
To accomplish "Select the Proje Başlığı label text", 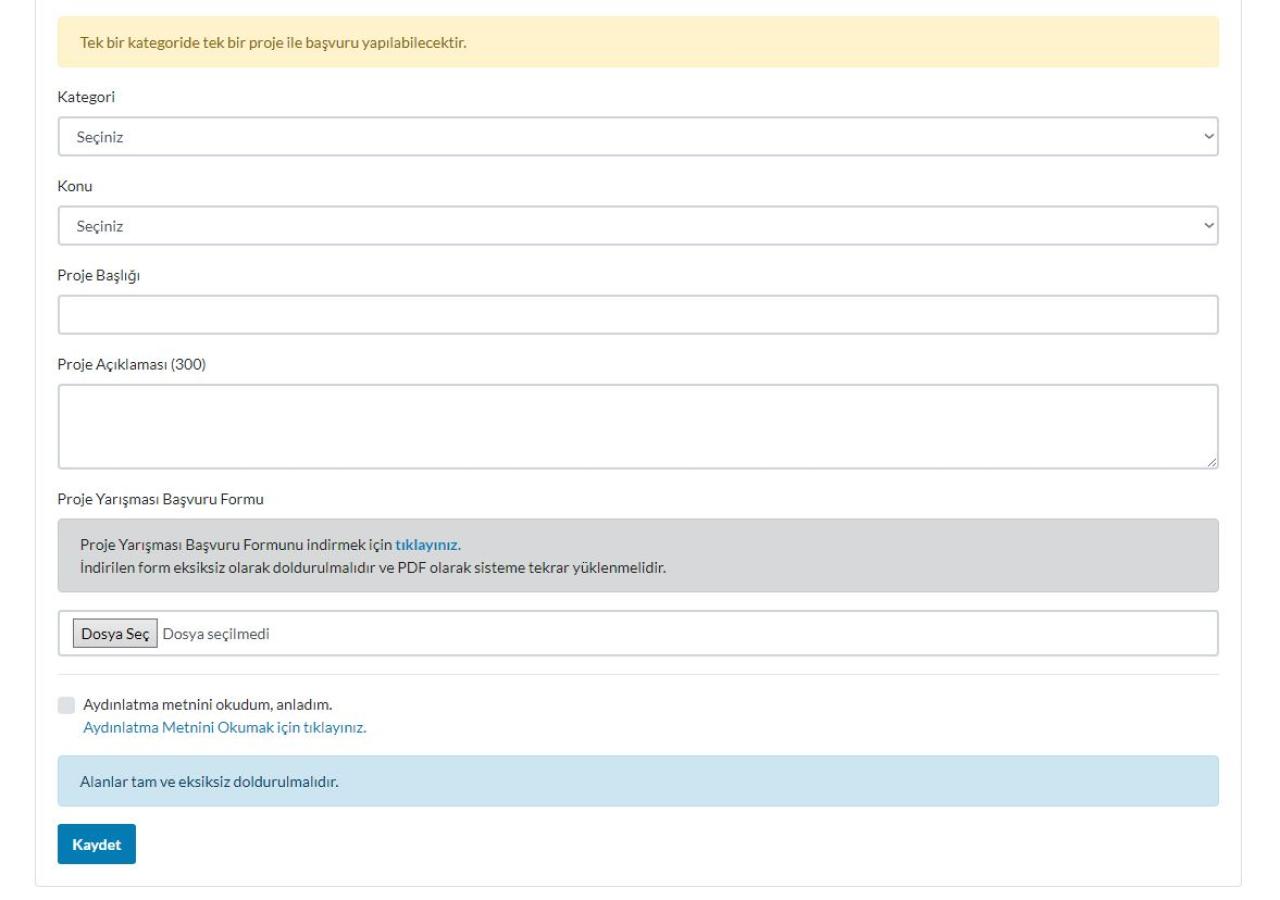I will 99,275.
